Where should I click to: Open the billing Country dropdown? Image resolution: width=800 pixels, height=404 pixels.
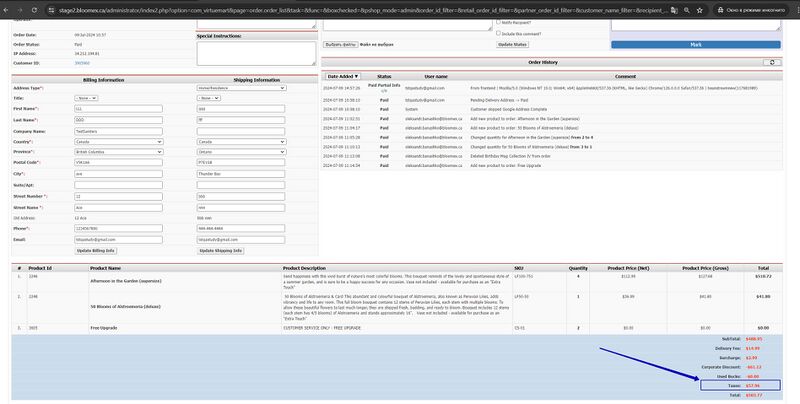[x=119, y=141]
